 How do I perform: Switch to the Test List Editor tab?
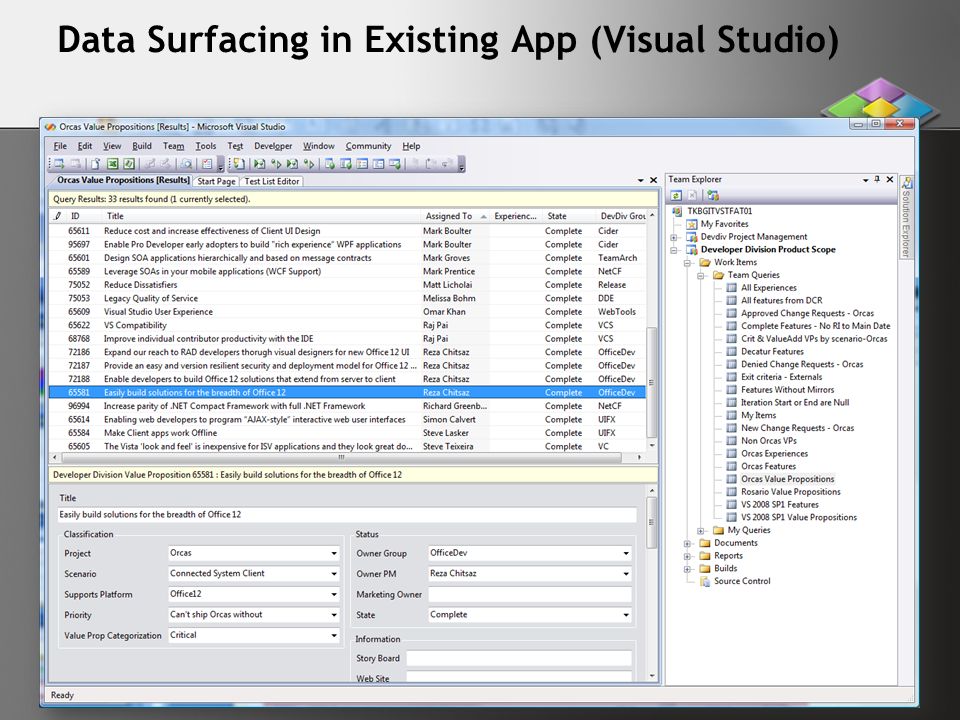(x=272, y=181)
